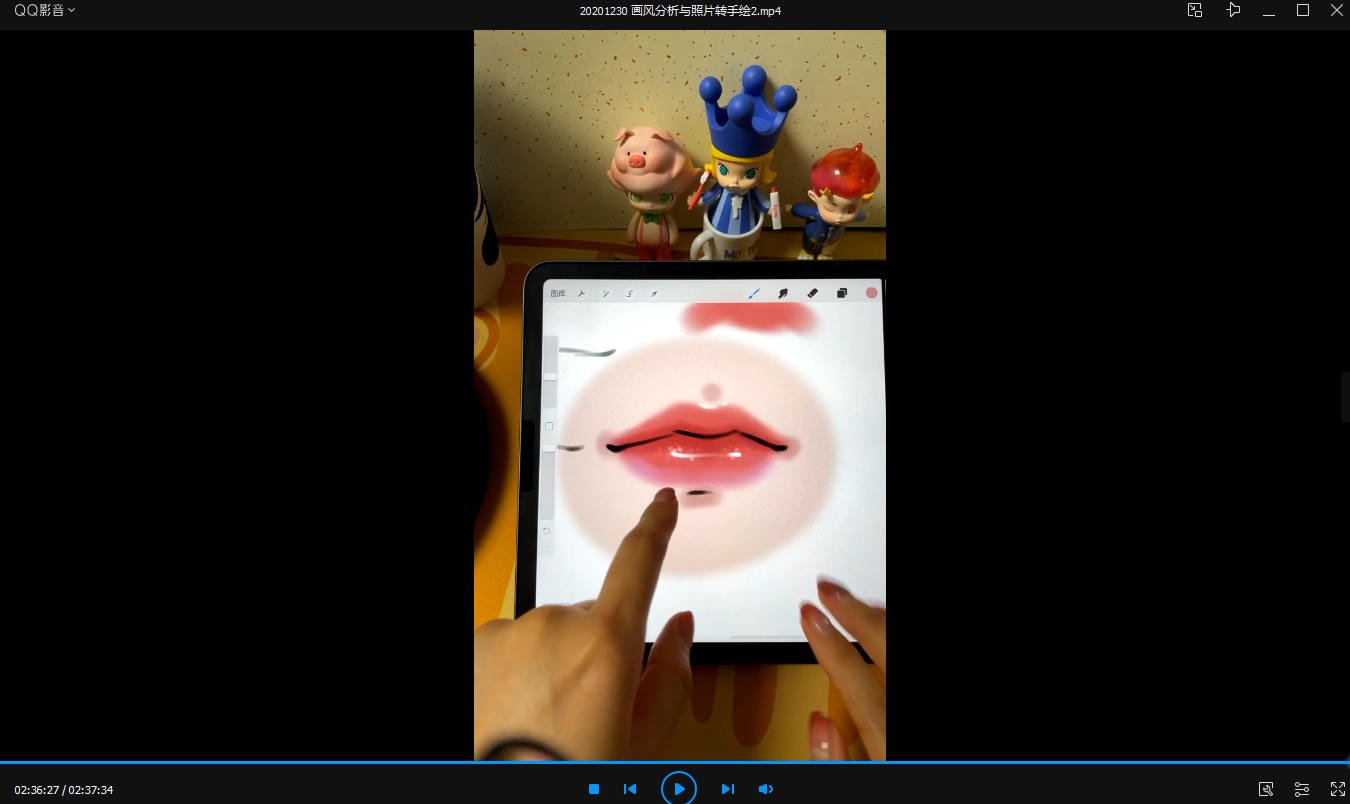Screen dimensions: 1350x804
Task: Open playback adjustment sliders icon
Action: click(1302, 789)
